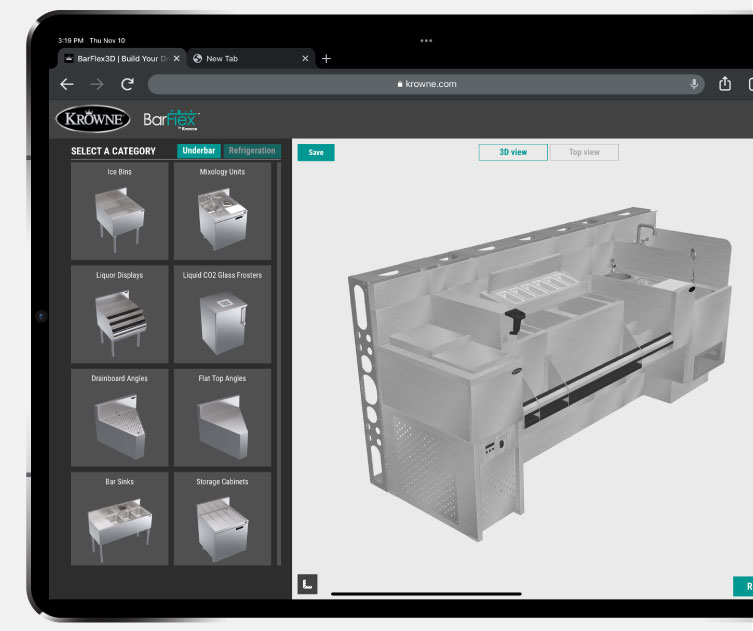Click the axis orientation icon in viewport

(307, 585)
